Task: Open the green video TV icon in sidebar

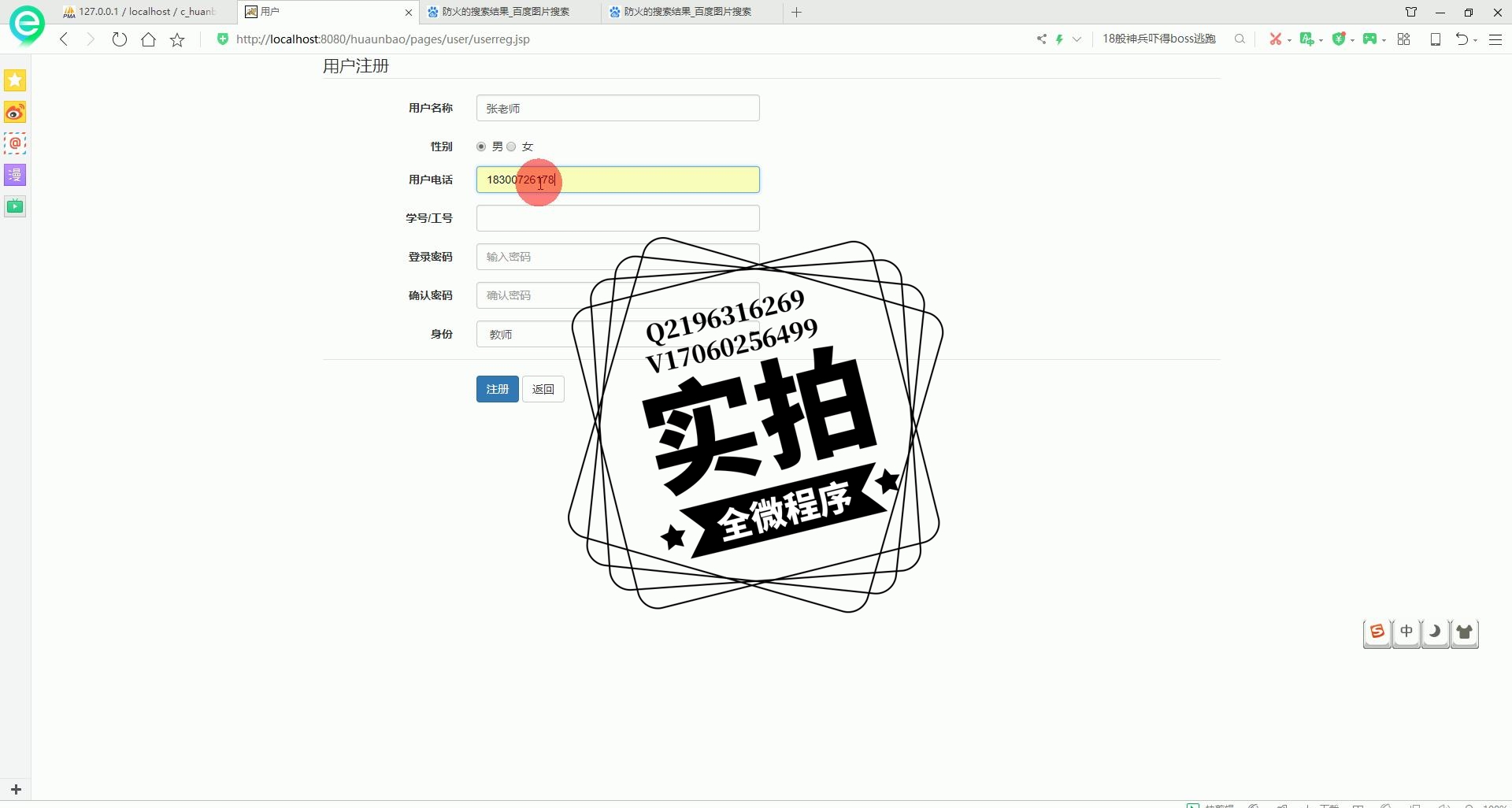Action: click(x=15, y=206)
